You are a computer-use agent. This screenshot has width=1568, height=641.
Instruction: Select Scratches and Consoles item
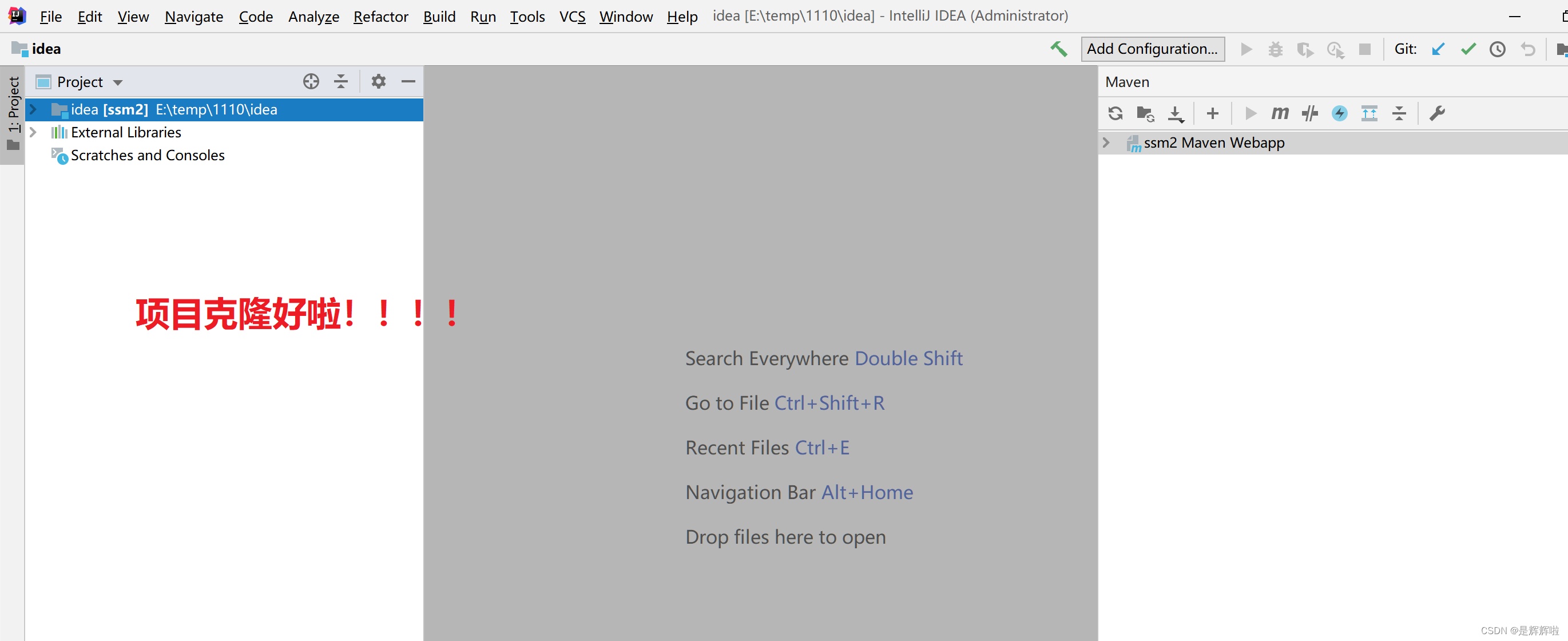[148, 155]
